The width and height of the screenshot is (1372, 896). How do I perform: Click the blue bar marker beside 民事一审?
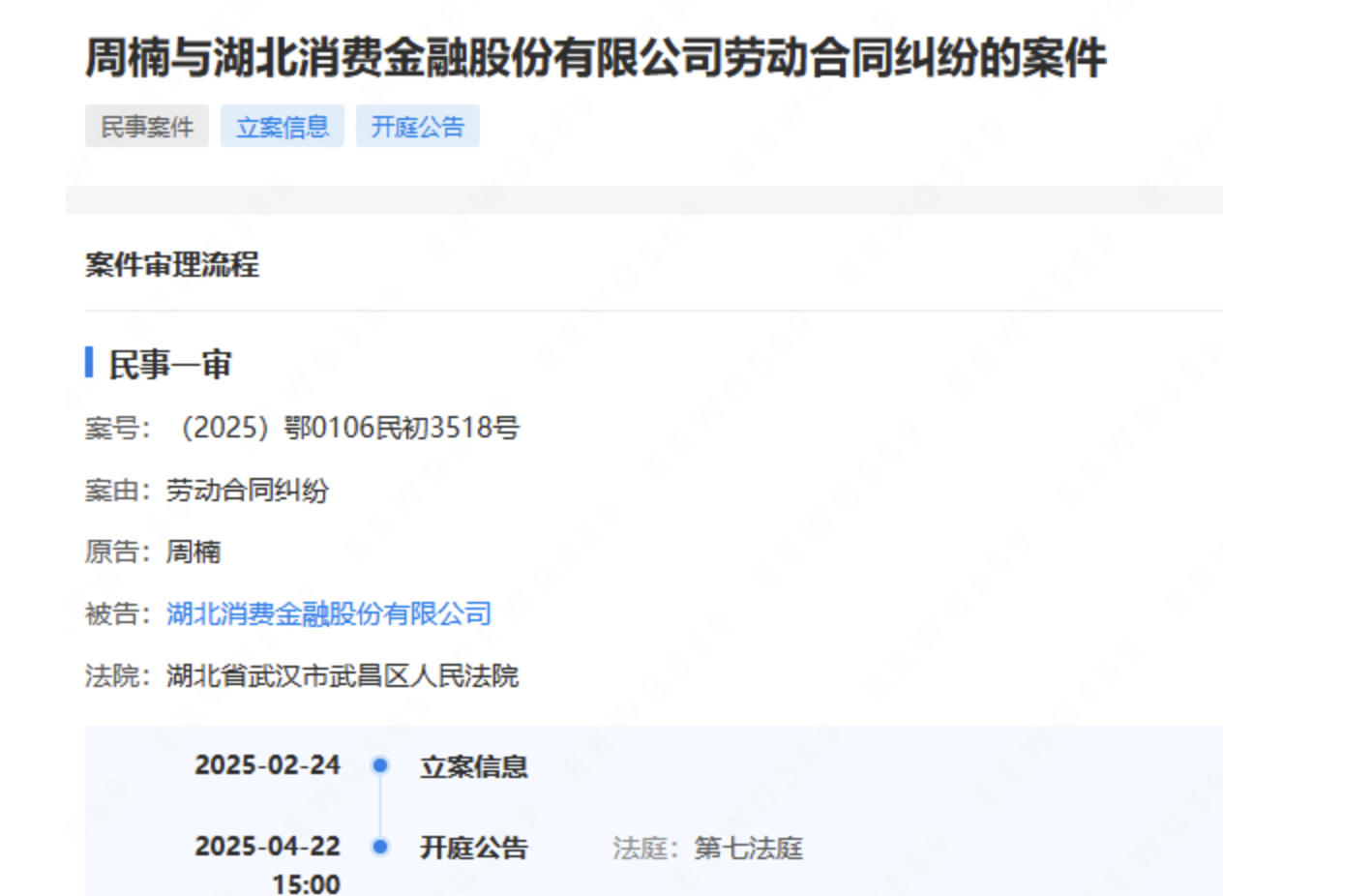[89, 363]
